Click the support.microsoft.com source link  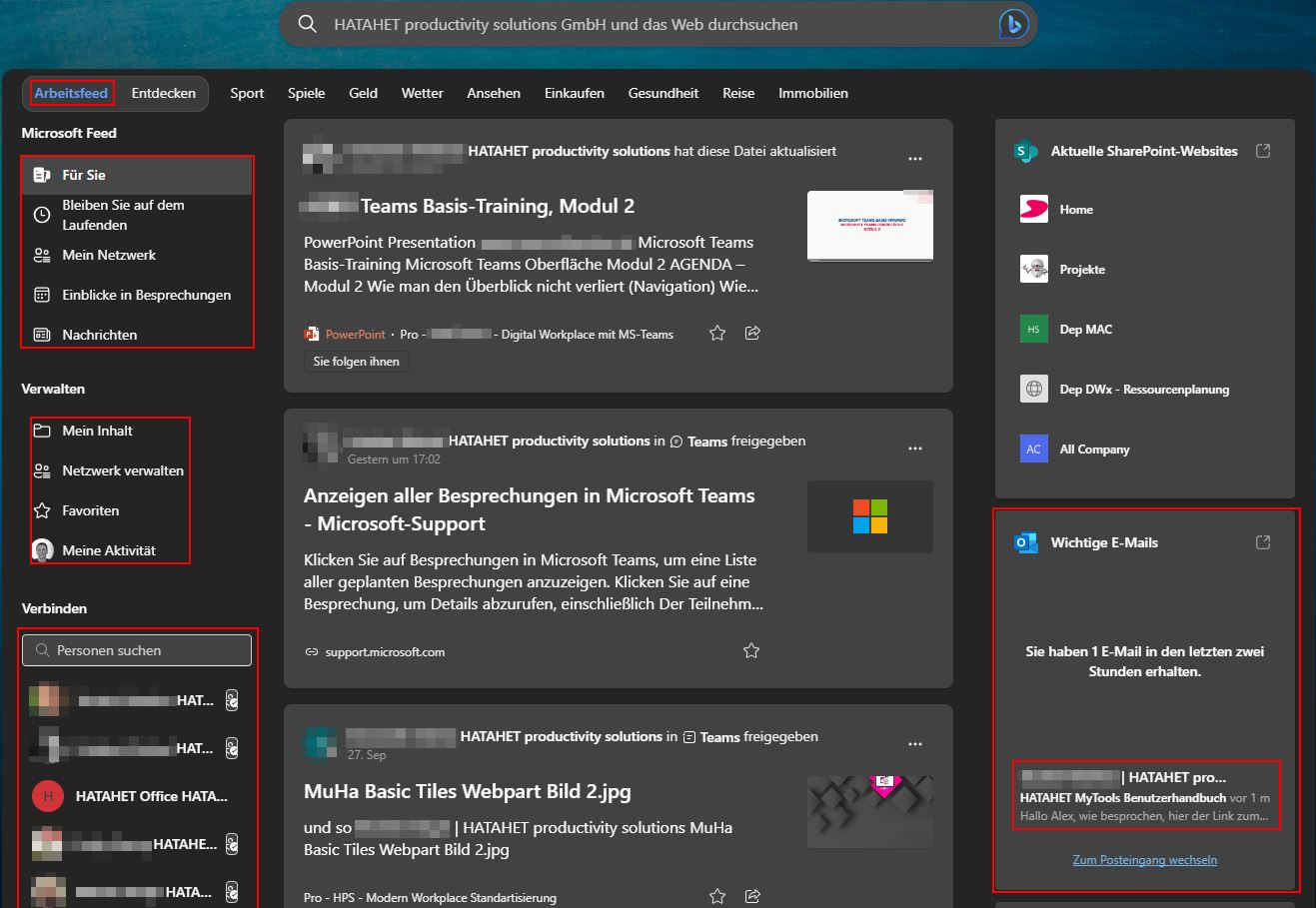(x=385, y=652)
